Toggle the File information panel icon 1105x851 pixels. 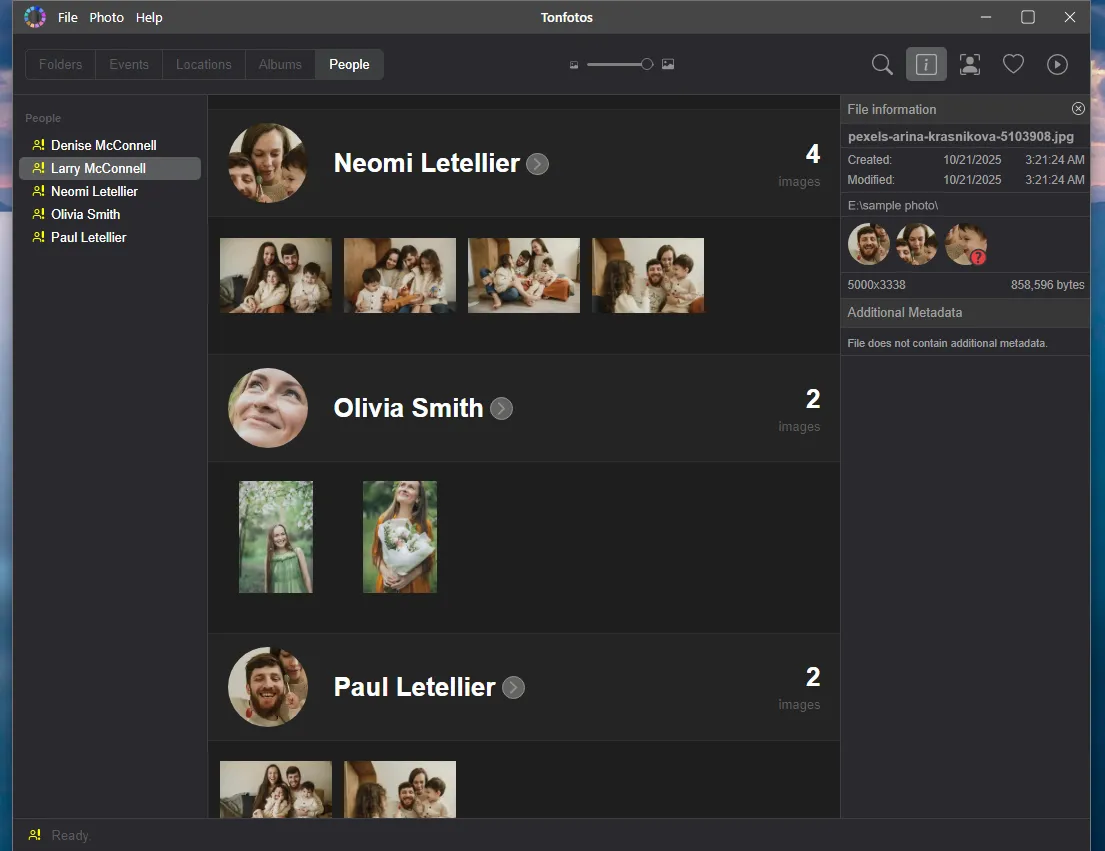(x=925, y=64)
